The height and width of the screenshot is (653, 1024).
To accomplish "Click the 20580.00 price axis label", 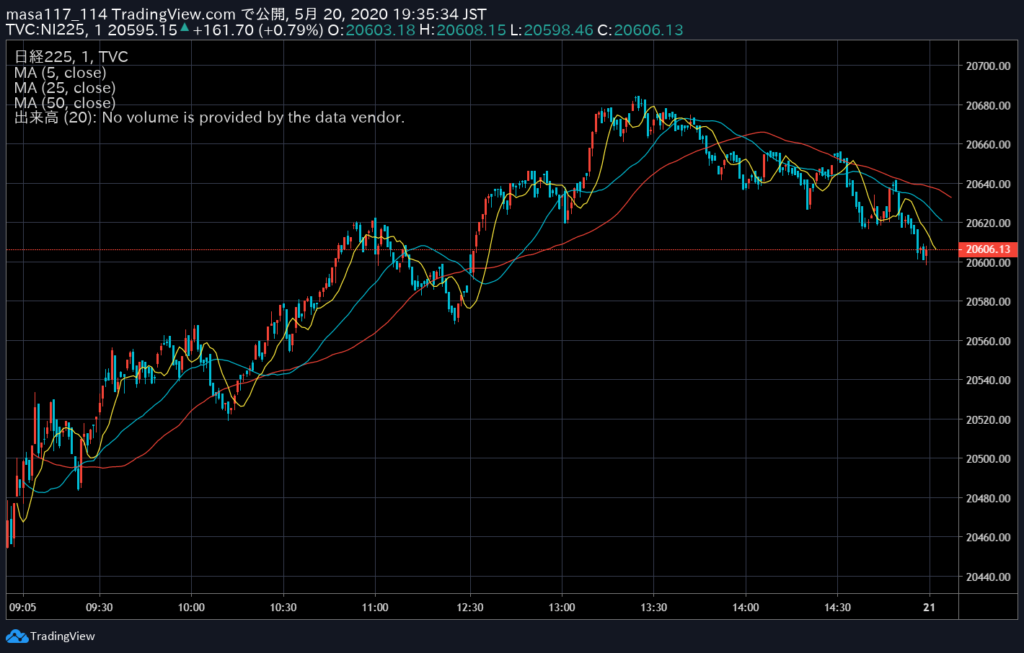I will coord(988,302).
